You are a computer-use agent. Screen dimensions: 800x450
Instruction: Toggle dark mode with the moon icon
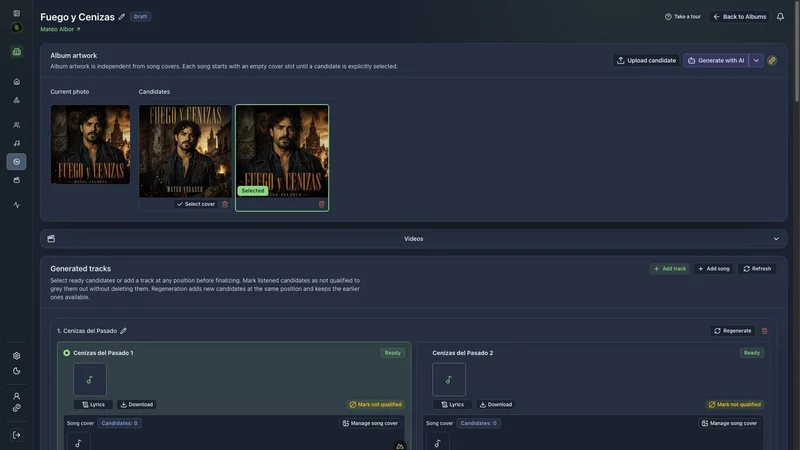pos(16,371)
